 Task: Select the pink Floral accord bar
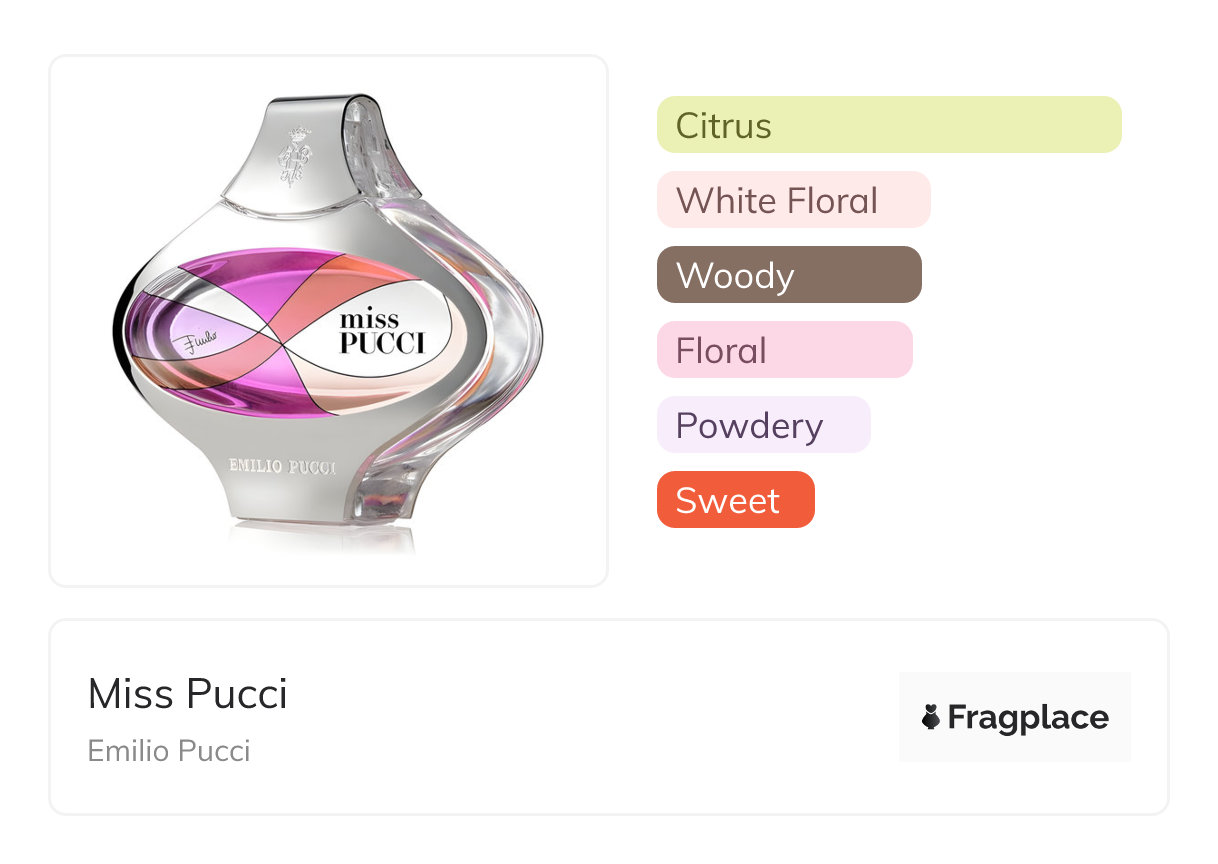point(784,350)
